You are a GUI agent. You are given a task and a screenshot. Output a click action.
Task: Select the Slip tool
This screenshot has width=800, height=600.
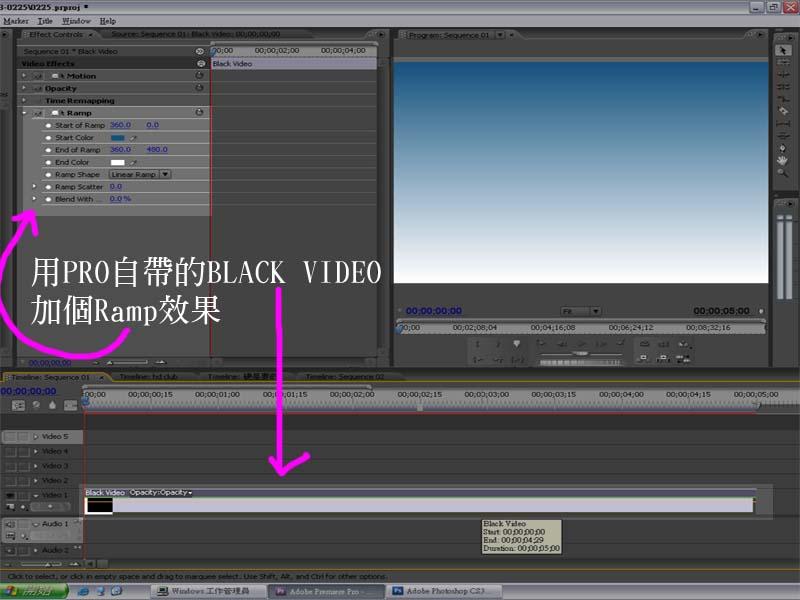783,123
